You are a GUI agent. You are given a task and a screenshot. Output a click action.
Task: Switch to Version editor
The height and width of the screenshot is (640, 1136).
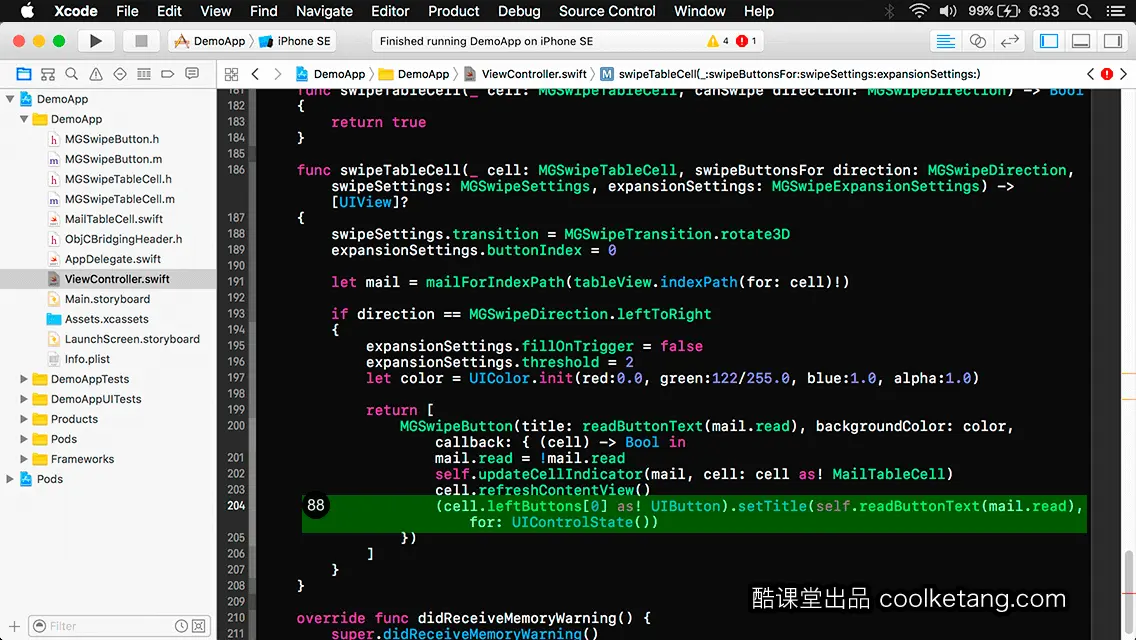(x=1009, y=41)
